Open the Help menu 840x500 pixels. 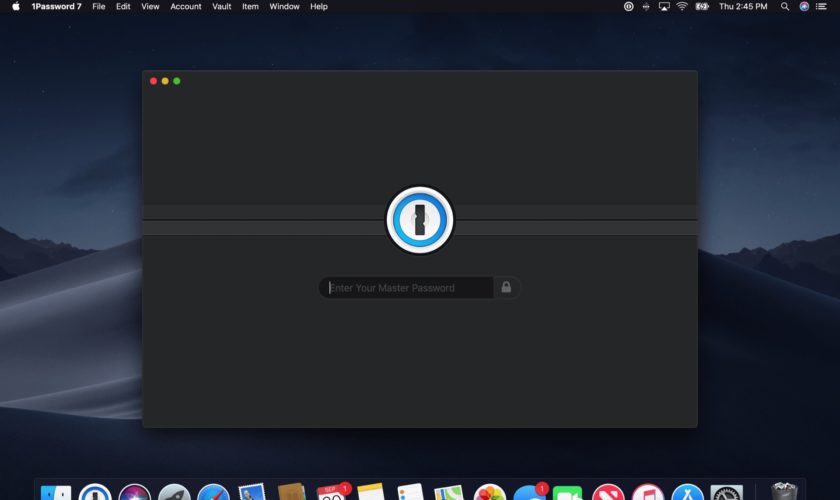click(318, 6)
